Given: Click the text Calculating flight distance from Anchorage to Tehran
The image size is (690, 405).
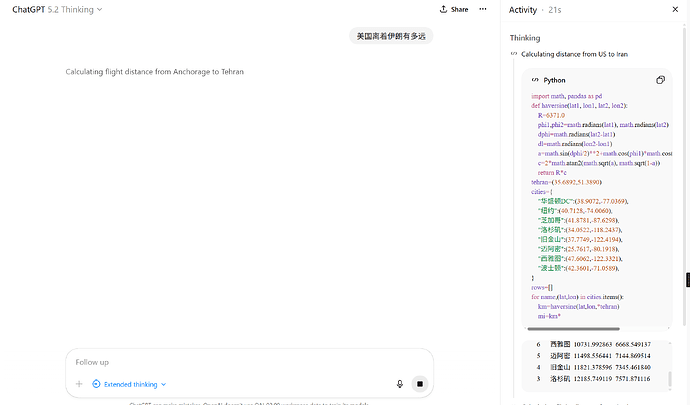Looking at the screenshot, I should pos(154,72).
